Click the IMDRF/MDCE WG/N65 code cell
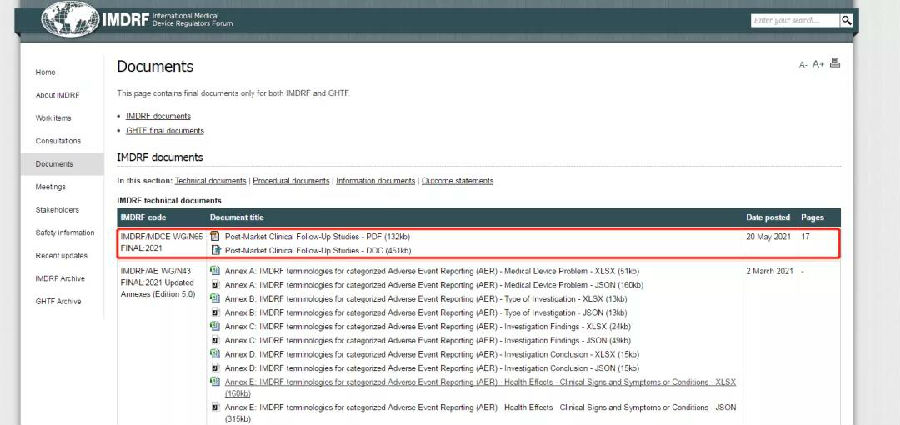The height and width of the screenshot is (425, 900). pos(162,244)
